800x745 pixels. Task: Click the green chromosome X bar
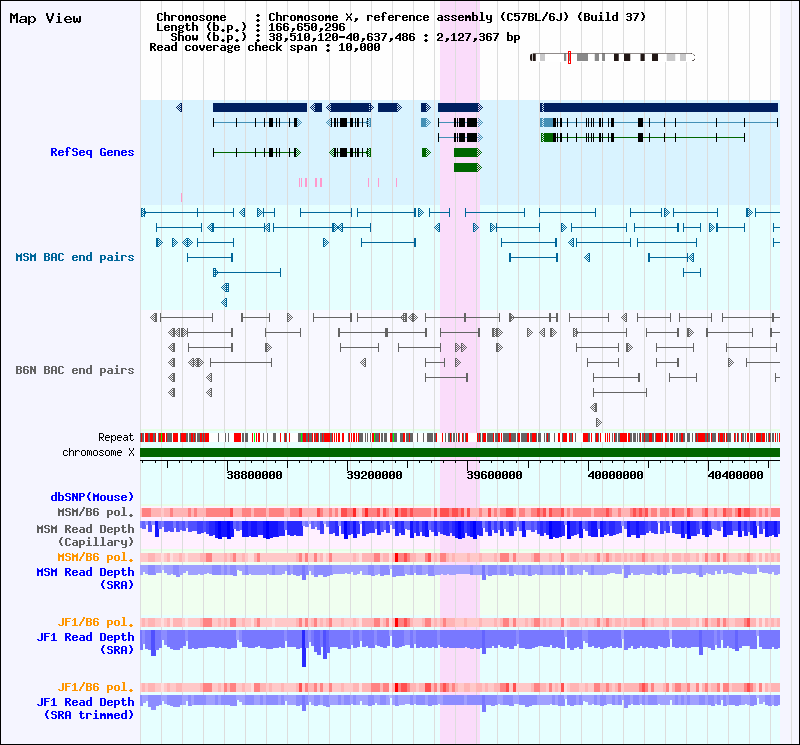pos(460,453)
